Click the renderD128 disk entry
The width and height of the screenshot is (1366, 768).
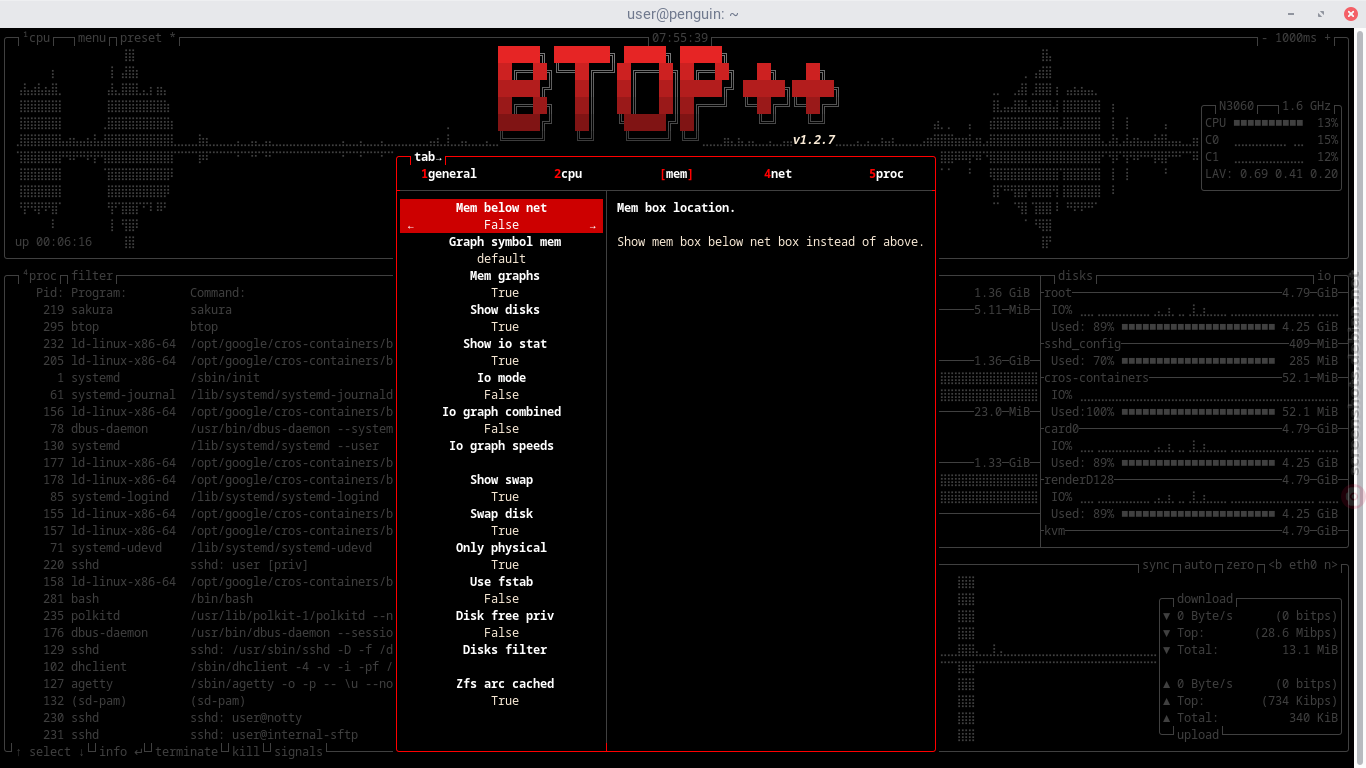coord(1079,480)
